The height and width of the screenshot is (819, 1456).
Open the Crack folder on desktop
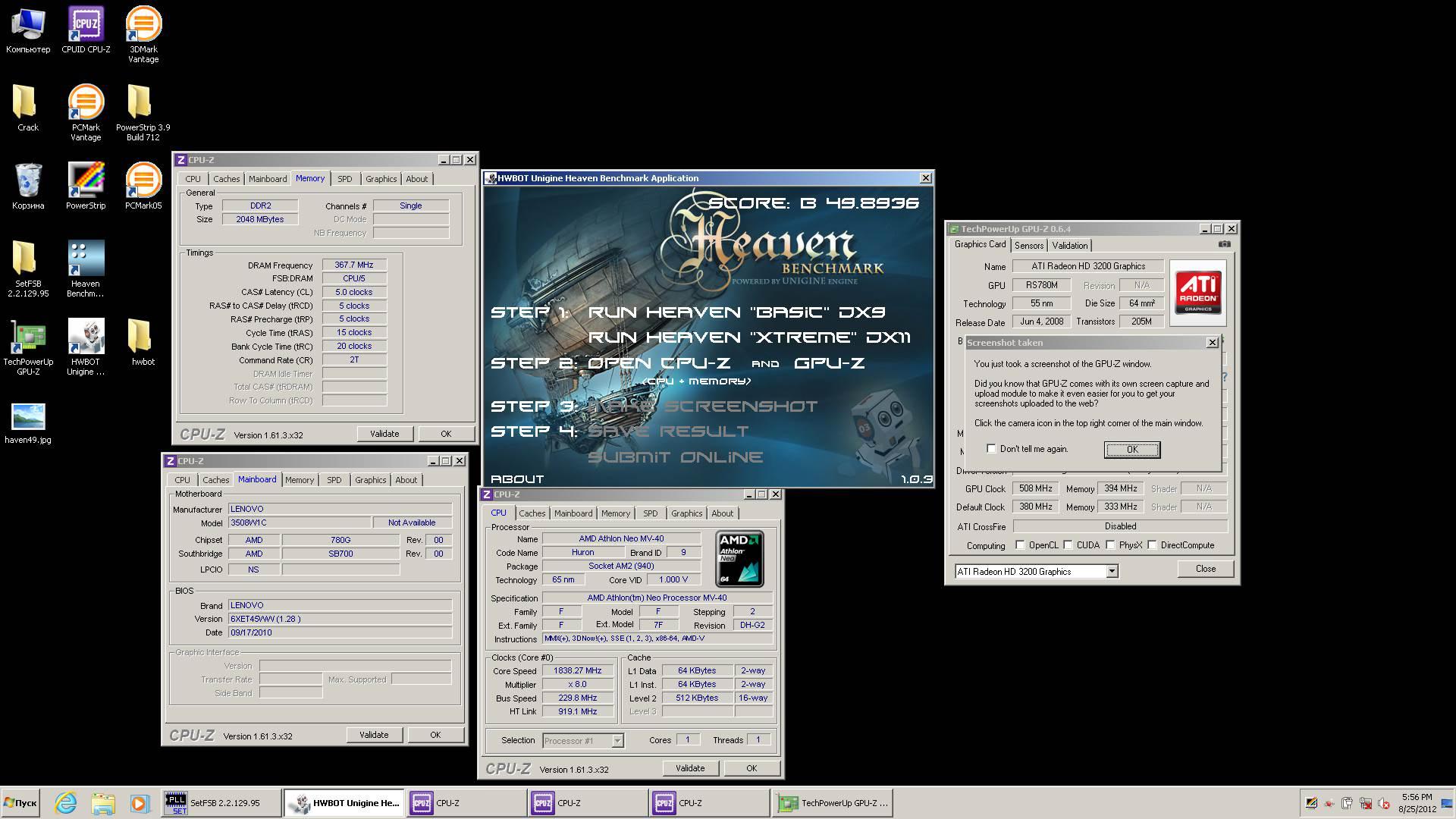coord(28,108)
